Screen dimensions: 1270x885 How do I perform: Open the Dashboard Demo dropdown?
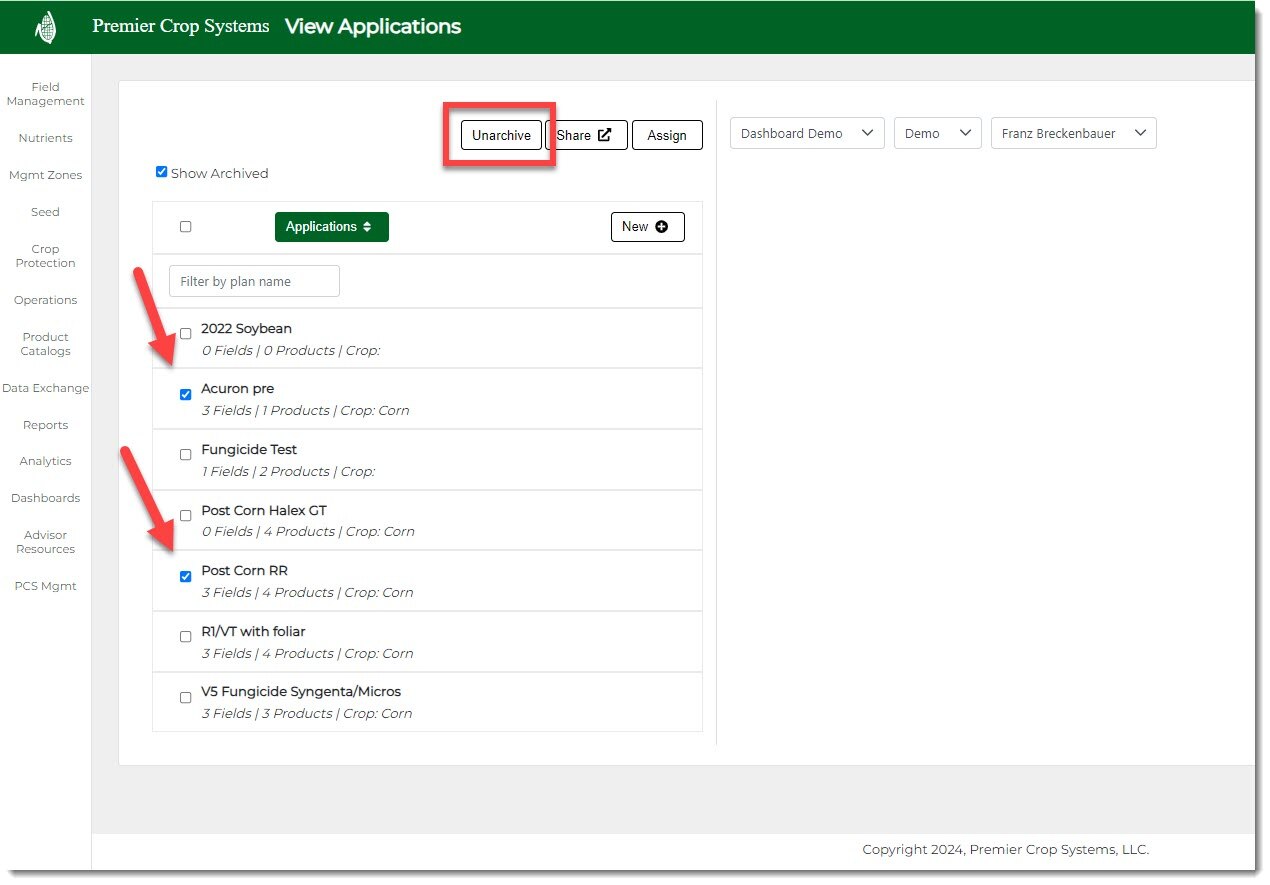tap(806, 134)
